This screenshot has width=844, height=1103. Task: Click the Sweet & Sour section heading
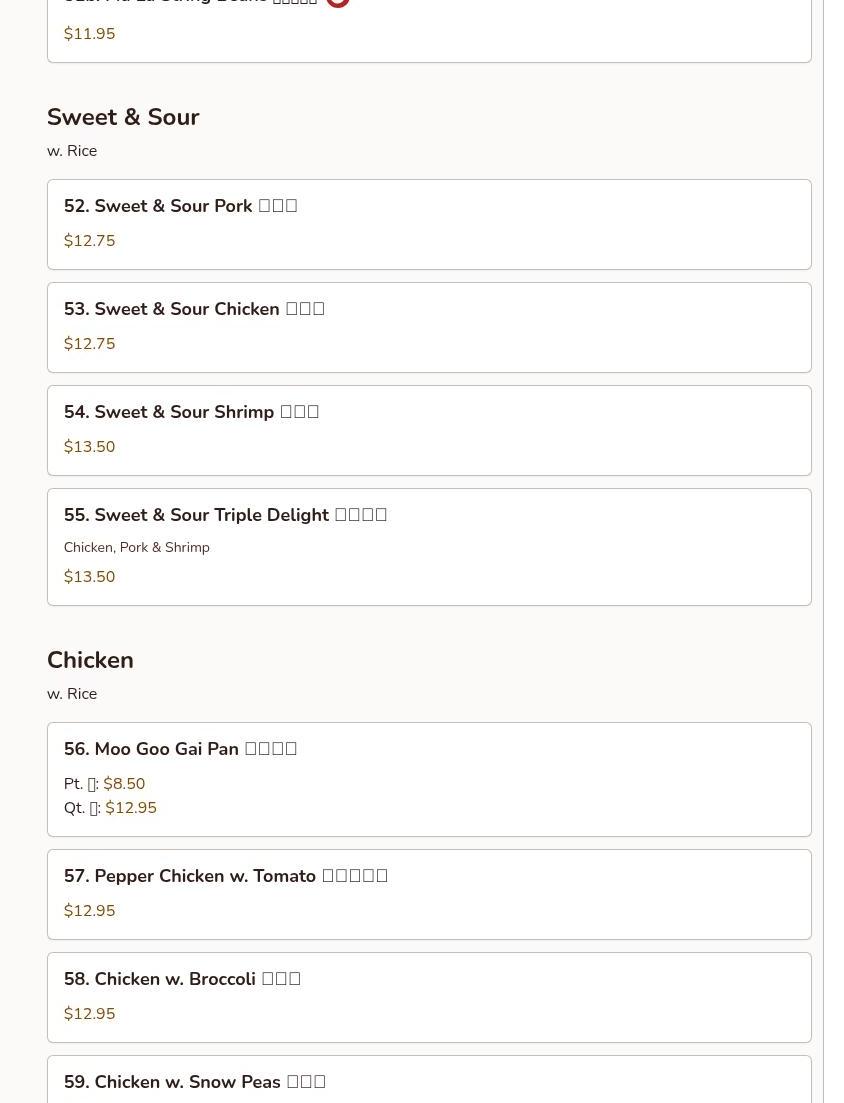[123, 117]
